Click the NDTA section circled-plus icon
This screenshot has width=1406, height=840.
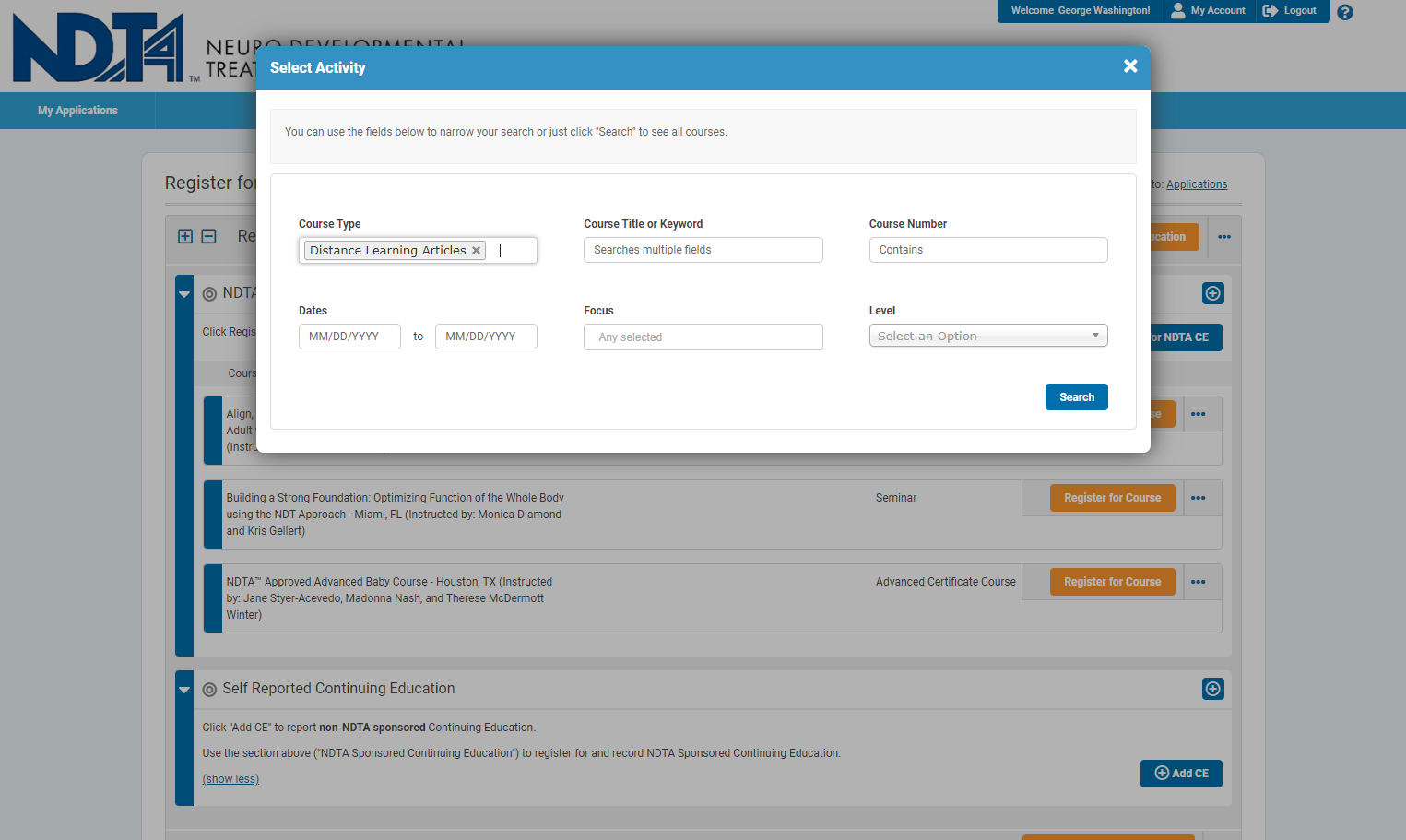pos(1213,293)
